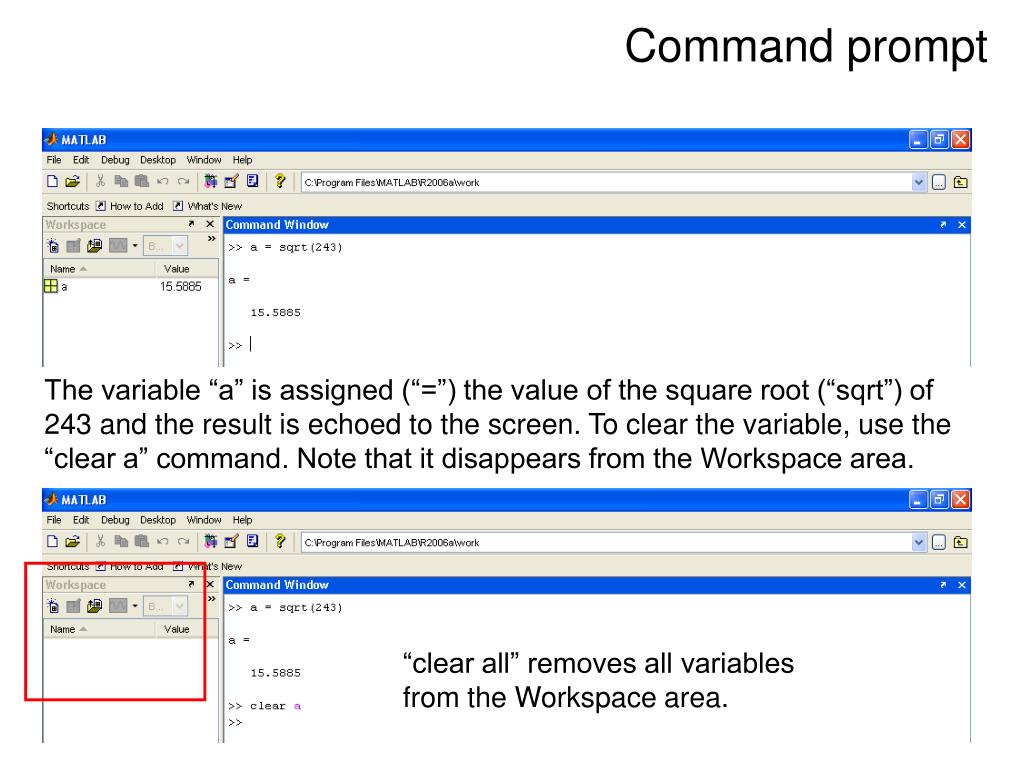Open GUIDE icon in lower MATLAB toolbar

[231, 541]
